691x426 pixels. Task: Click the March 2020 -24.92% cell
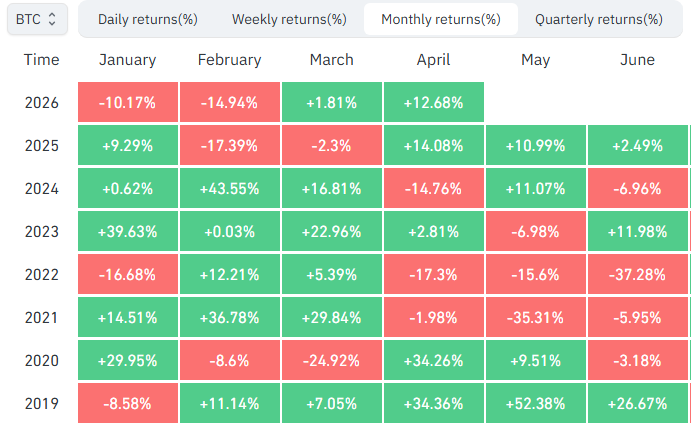coord(331,361)
